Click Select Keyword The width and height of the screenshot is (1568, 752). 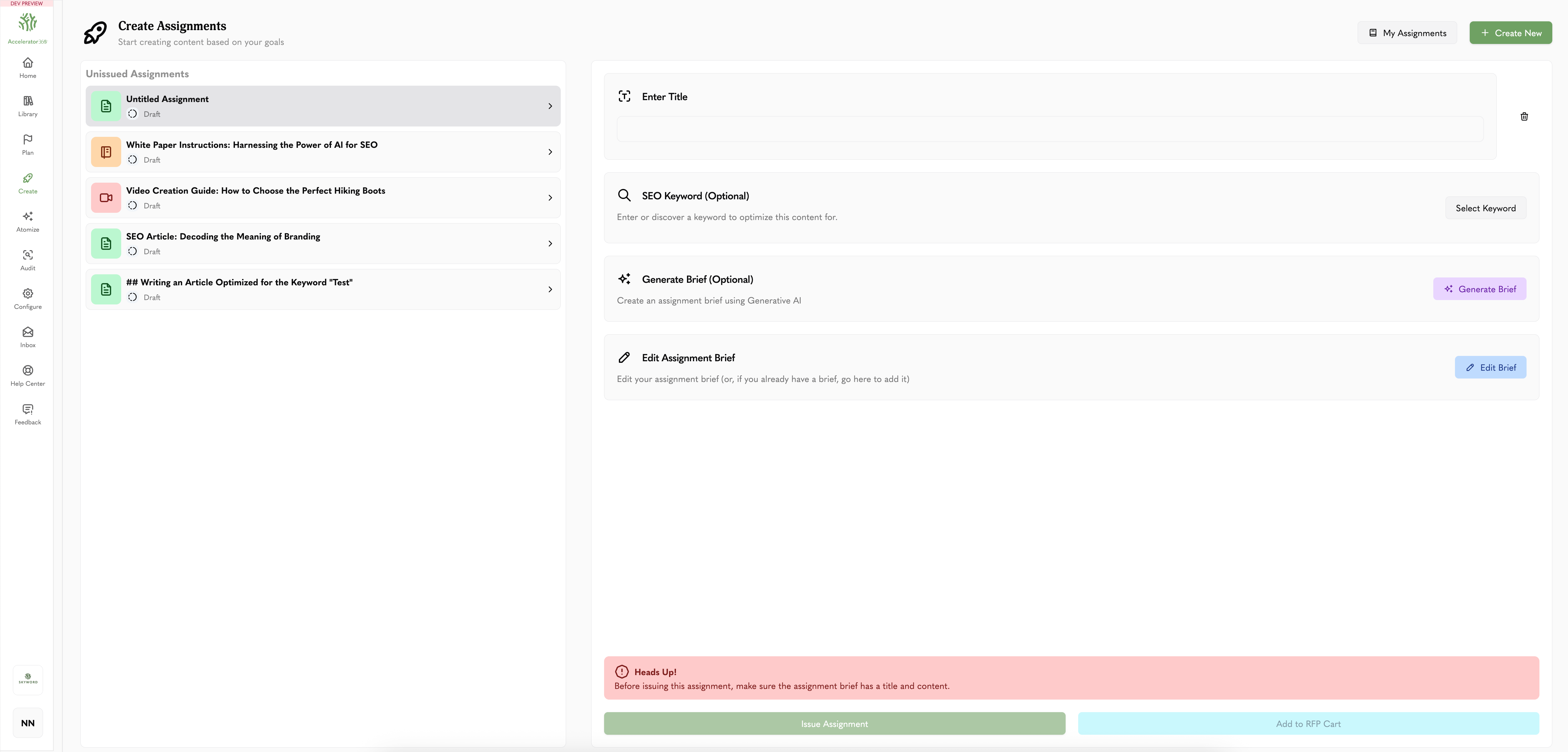pos(1485,208)
